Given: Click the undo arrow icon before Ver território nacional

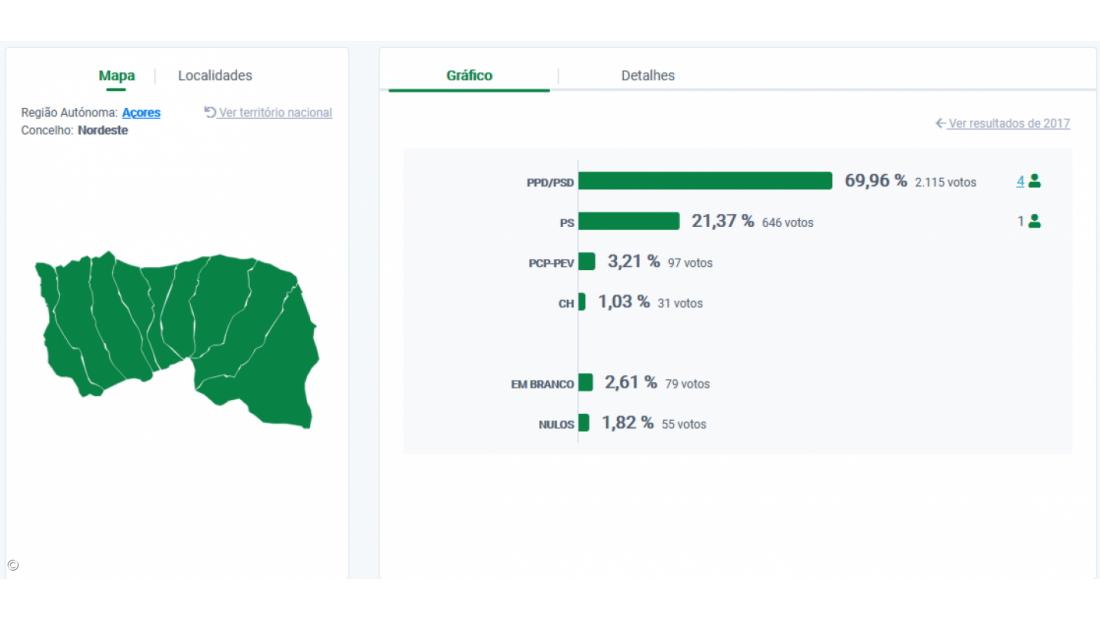Looking at the screenshot, I should (210, 112).
